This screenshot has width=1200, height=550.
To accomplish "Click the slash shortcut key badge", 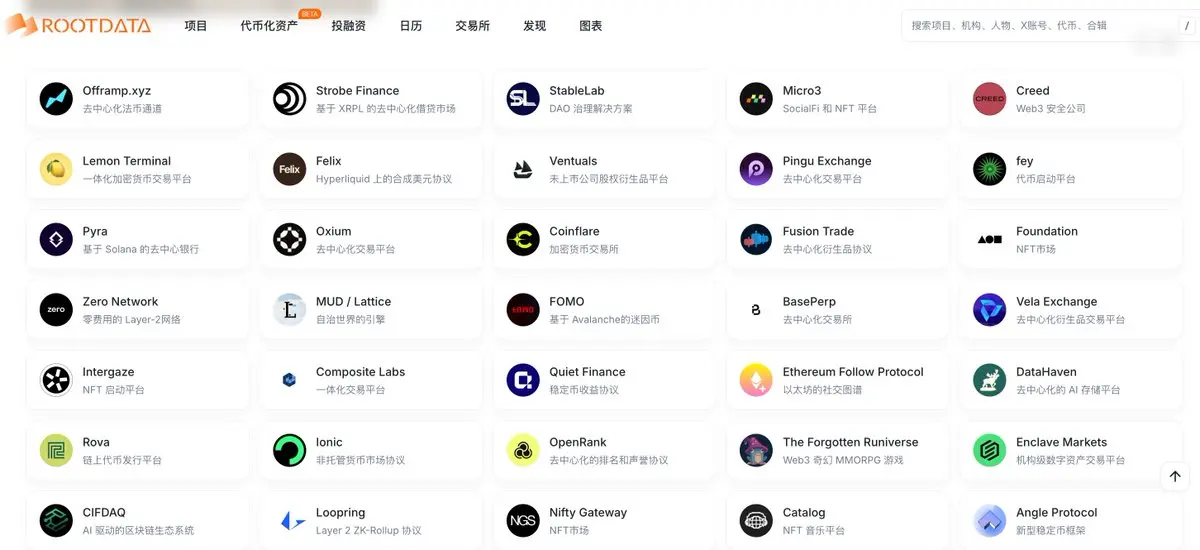I will click(x=1186, y=26).
